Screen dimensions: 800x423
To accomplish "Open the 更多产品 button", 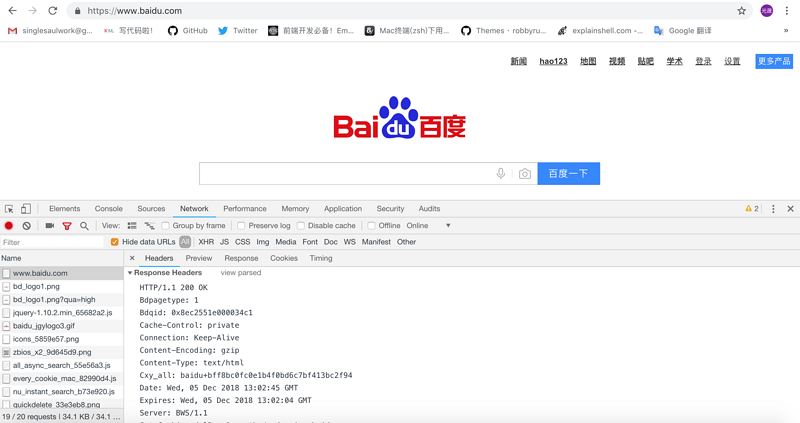I will [774, 61].
